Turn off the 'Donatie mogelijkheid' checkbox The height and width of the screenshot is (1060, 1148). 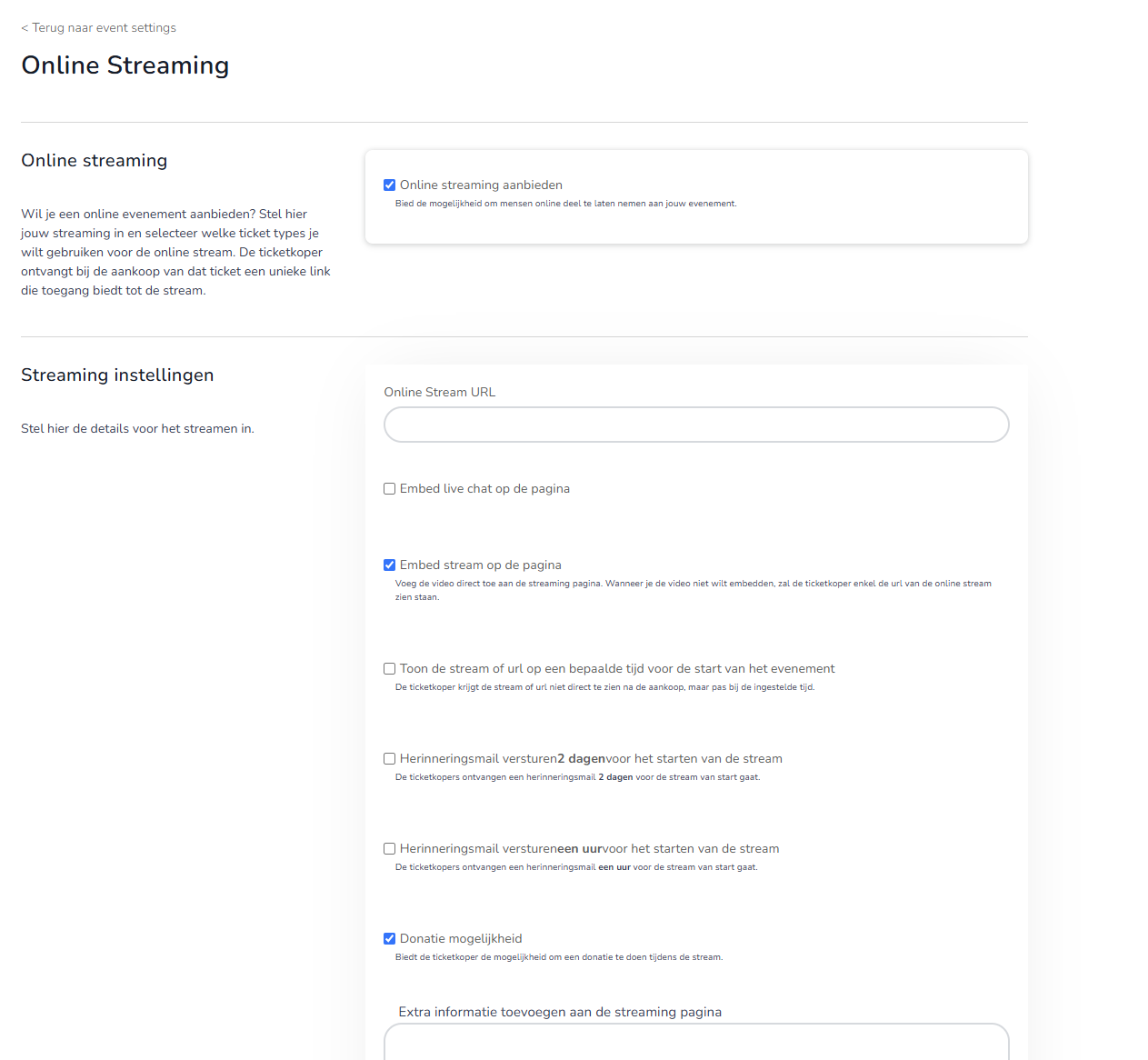[390, 939]
